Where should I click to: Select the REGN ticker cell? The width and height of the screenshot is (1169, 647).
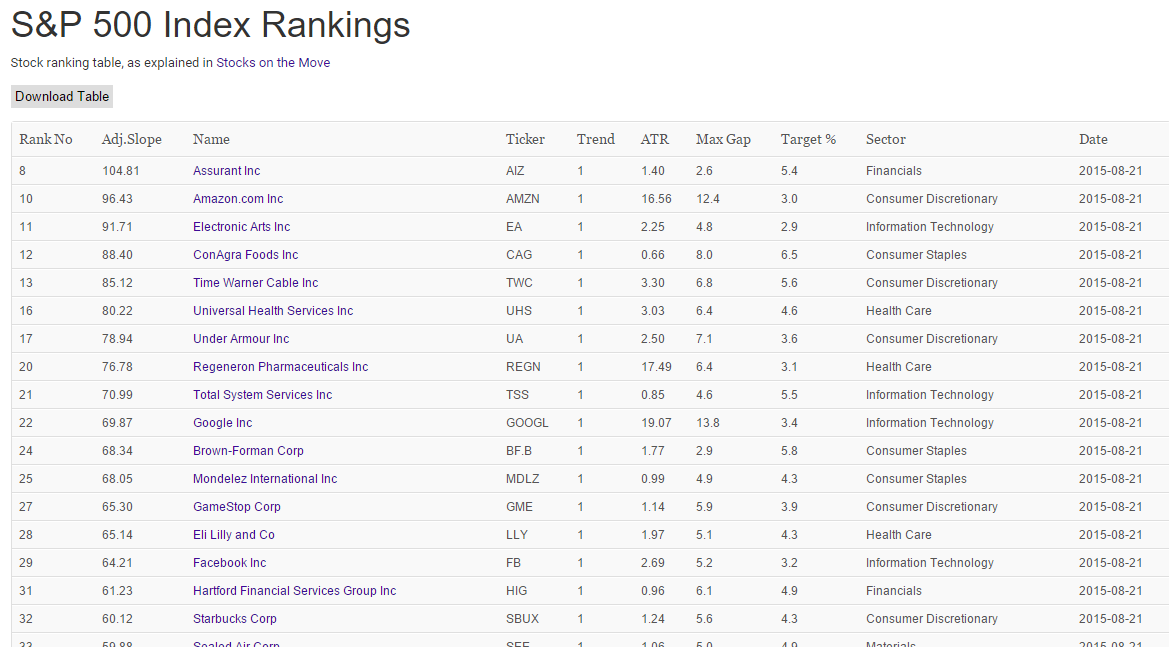pos(523,367)
